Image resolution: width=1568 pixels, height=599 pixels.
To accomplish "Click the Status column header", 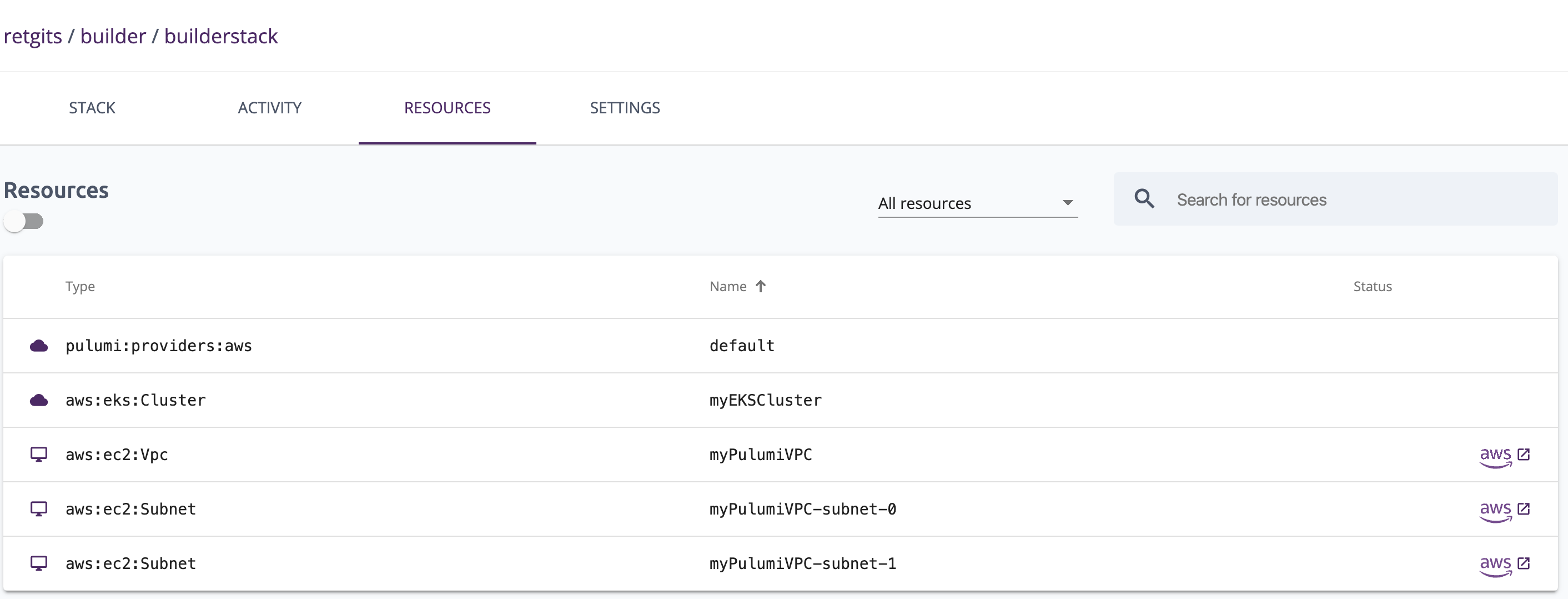I will (1373, 286).
